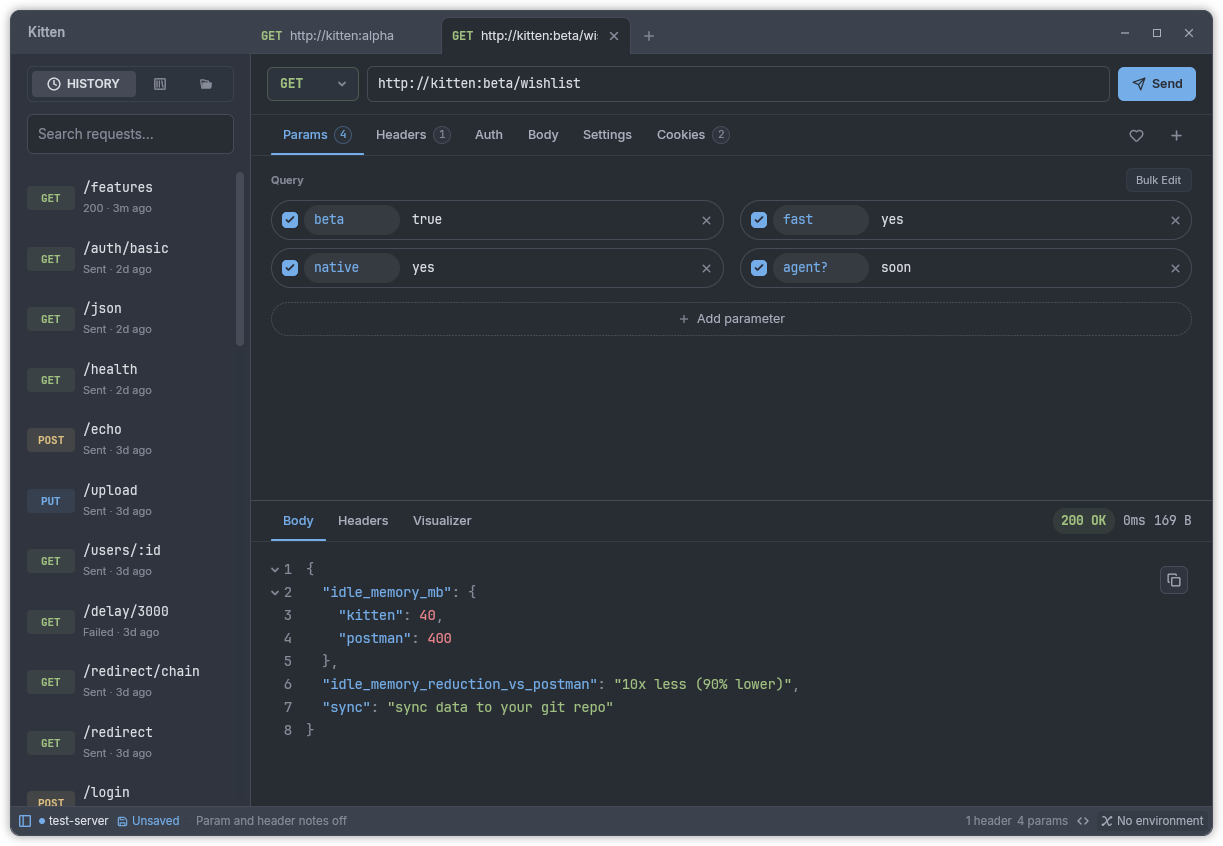Uncheck the agent? parameter checkbox

coord(759,268)
